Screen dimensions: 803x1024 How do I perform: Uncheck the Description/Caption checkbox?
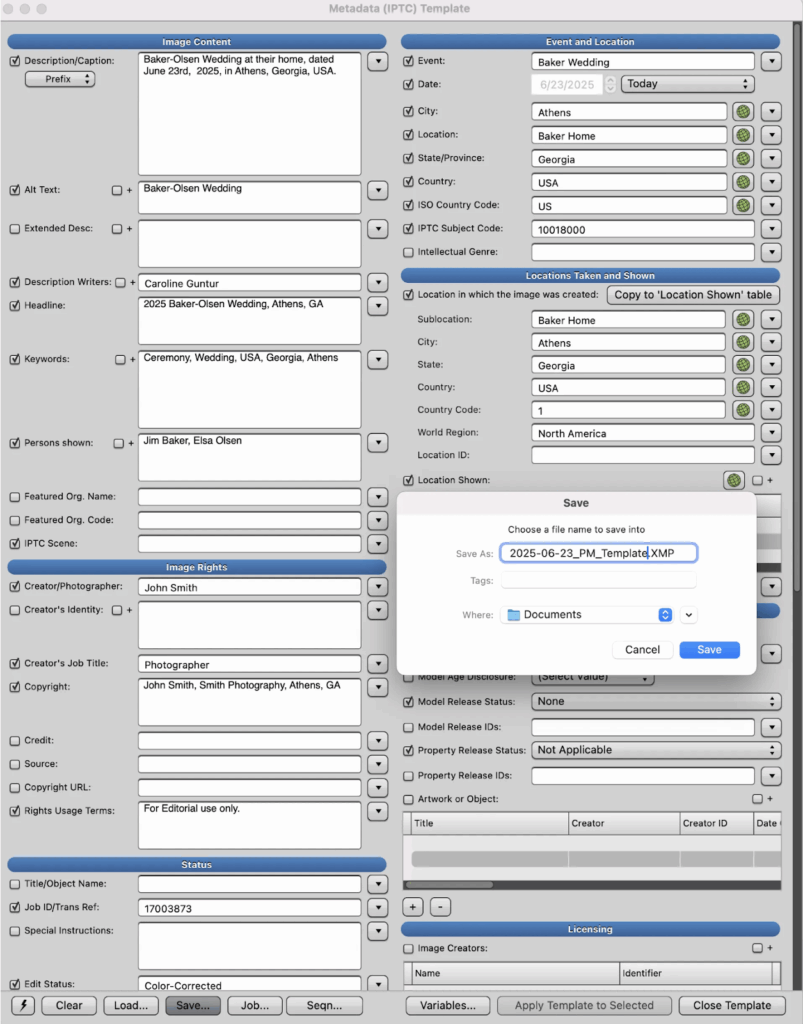tap(15, 61)
